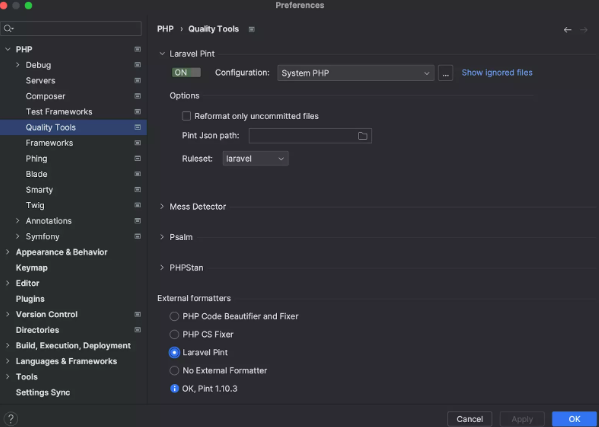Open the Ruleset laravel dropdown
Viewport: 599px width, 427px height.
pyautogui.click(x=255, y=159)
